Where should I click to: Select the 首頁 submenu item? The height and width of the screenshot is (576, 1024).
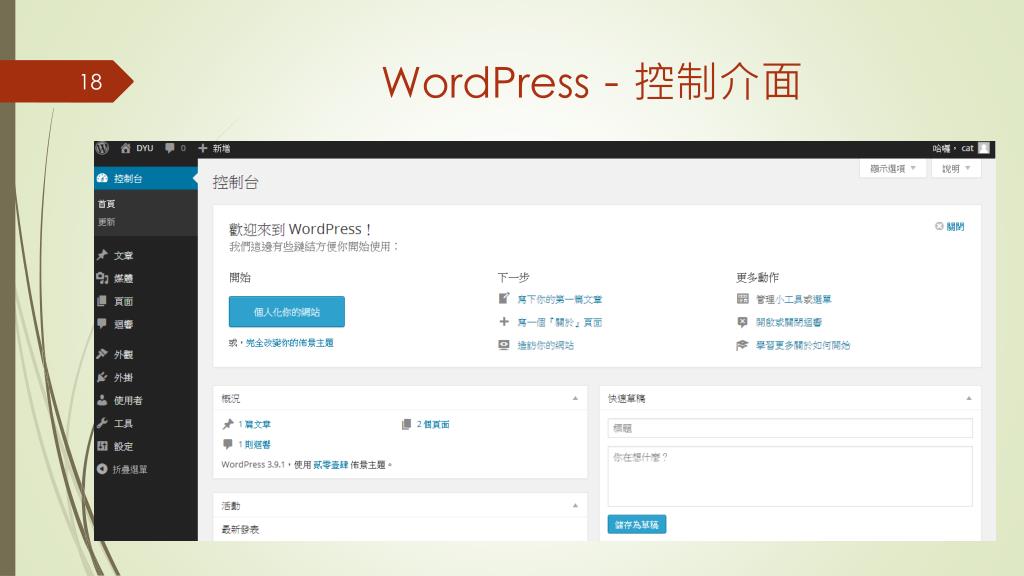point(106,204)
